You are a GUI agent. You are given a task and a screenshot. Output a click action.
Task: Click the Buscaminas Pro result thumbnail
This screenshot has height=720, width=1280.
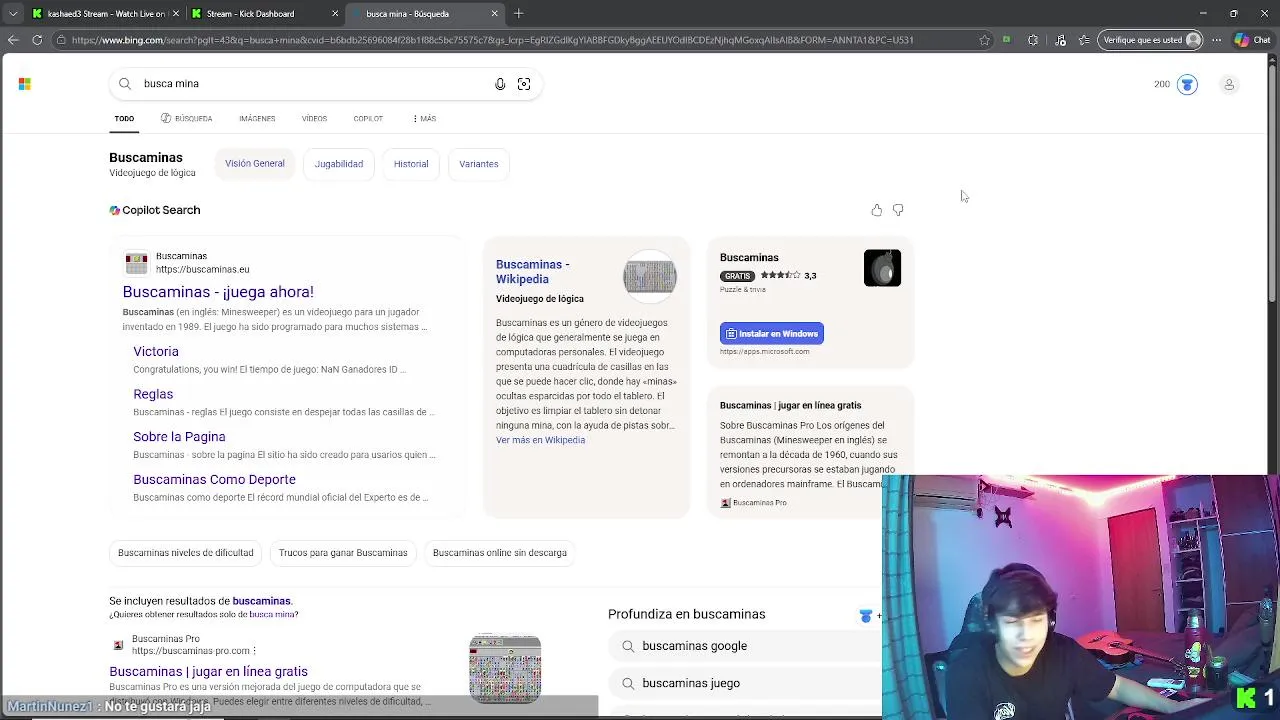(505, 668)
